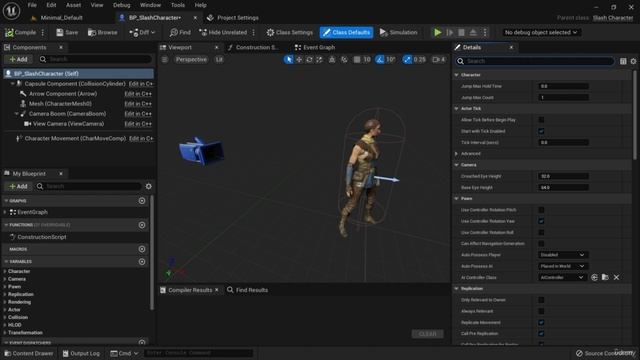
Task: Open debug object selector dropdown
Action: [x=540, y=32]
